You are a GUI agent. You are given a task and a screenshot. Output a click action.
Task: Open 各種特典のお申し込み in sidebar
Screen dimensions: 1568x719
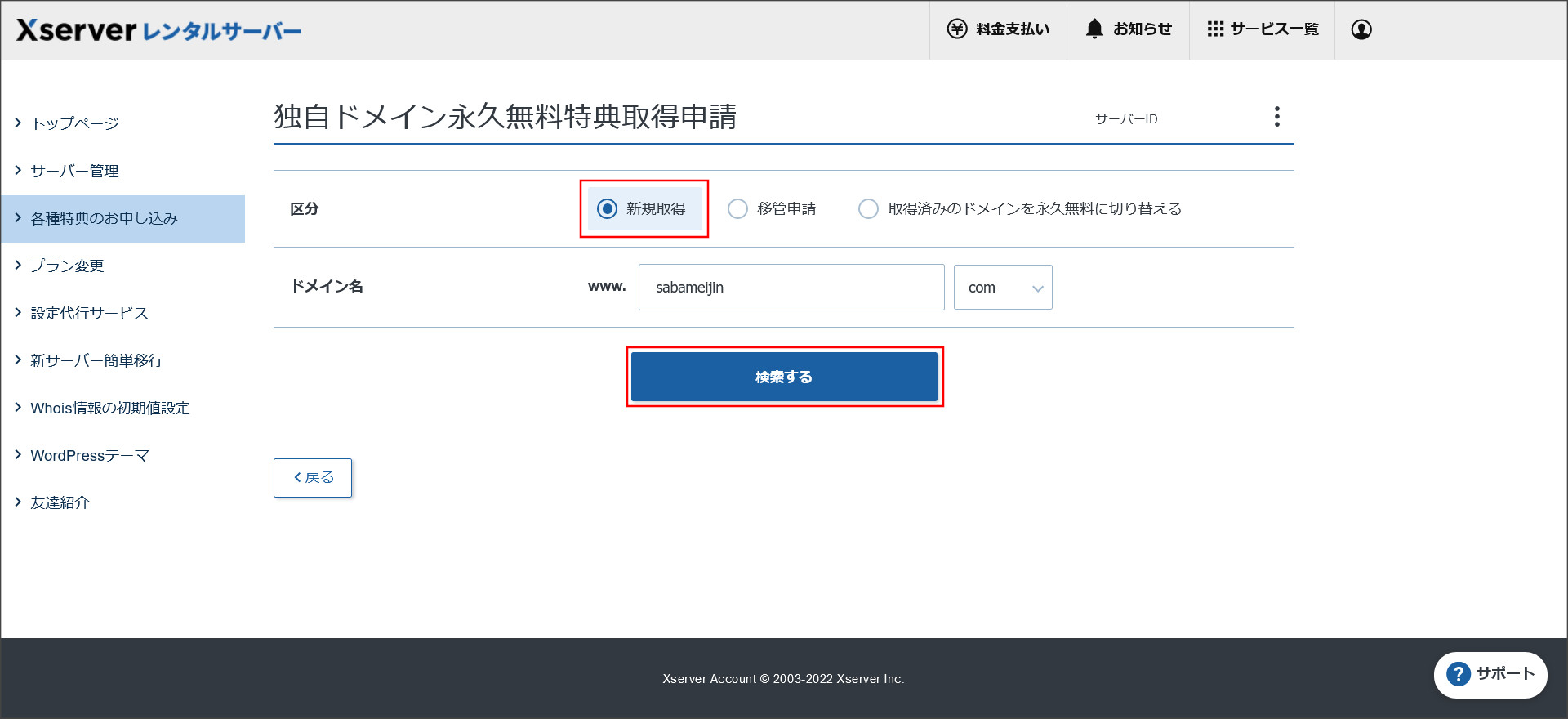pyautogui.click(x=122, y=218)
